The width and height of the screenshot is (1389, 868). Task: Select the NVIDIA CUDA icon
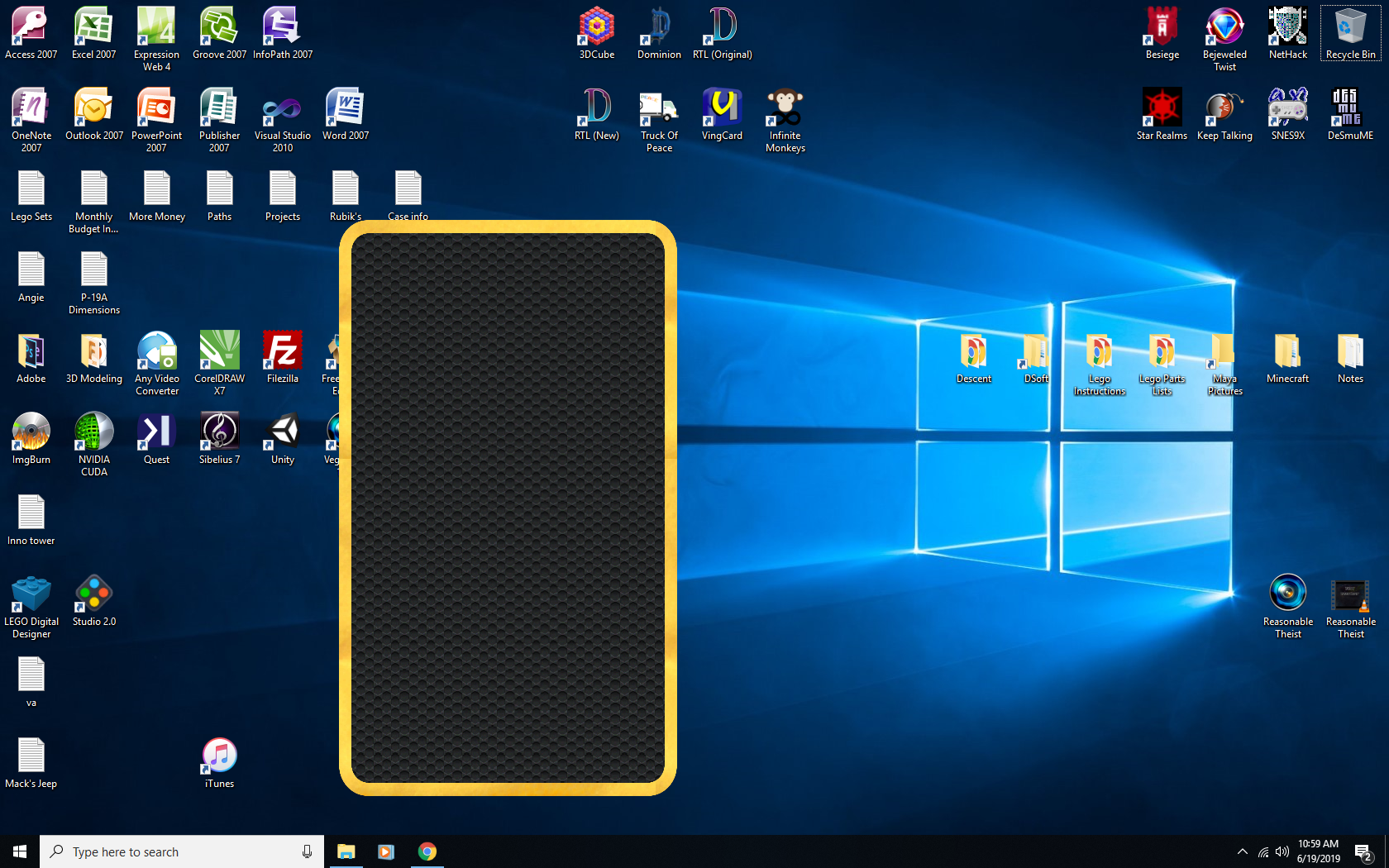(94, 444)
